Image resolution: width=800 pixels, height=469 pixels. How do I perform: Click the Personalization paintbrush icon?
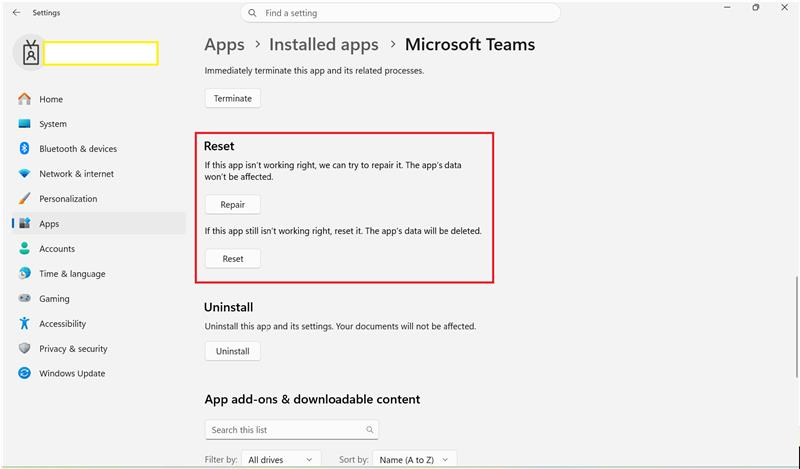pos(24,199)
